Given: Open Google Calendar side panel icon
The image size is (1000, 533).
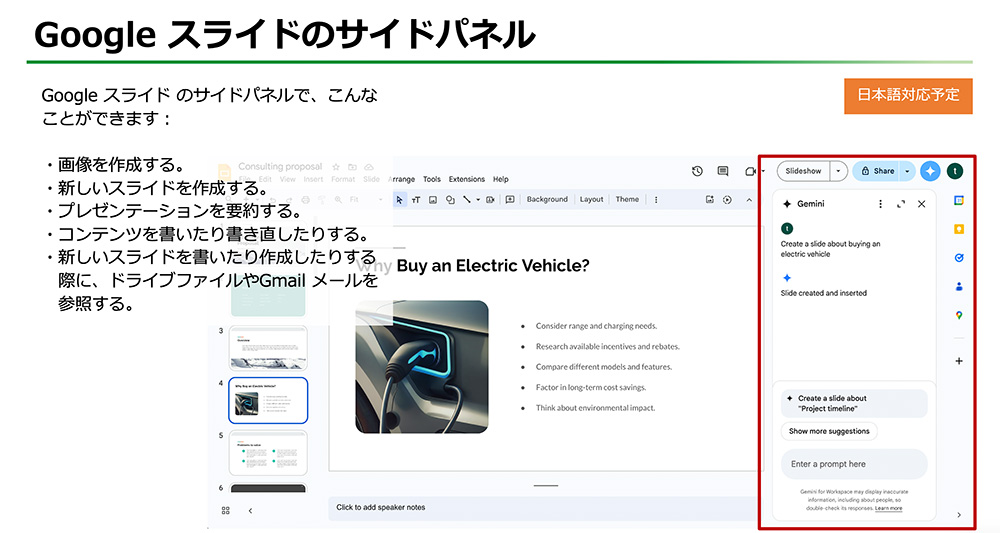Looking at the screenshot, I should coord(959,200).
